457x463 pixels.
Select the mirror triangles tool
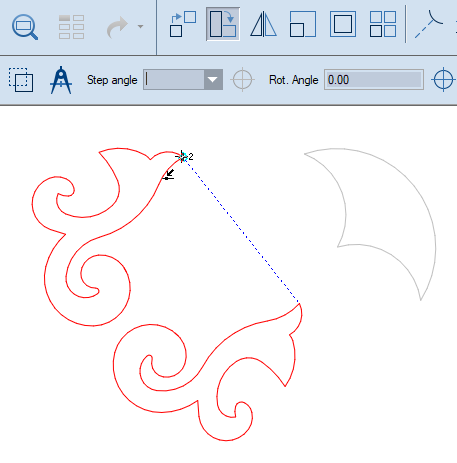tap(263, 24)
